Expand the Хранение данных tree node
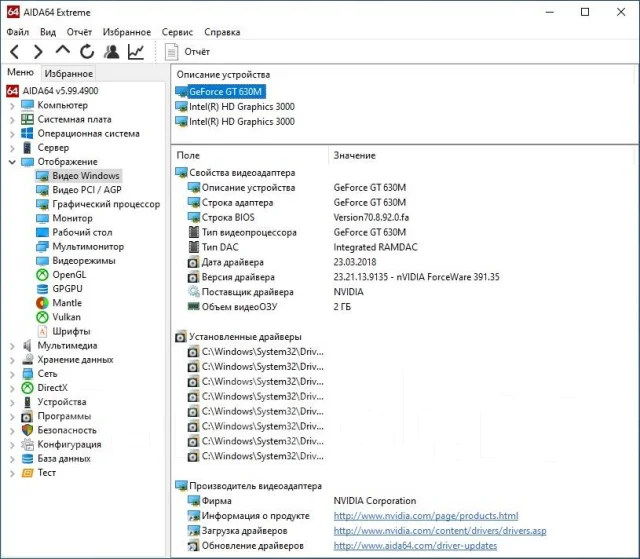This screenshot has height=559, width=640. coord(12,360)
